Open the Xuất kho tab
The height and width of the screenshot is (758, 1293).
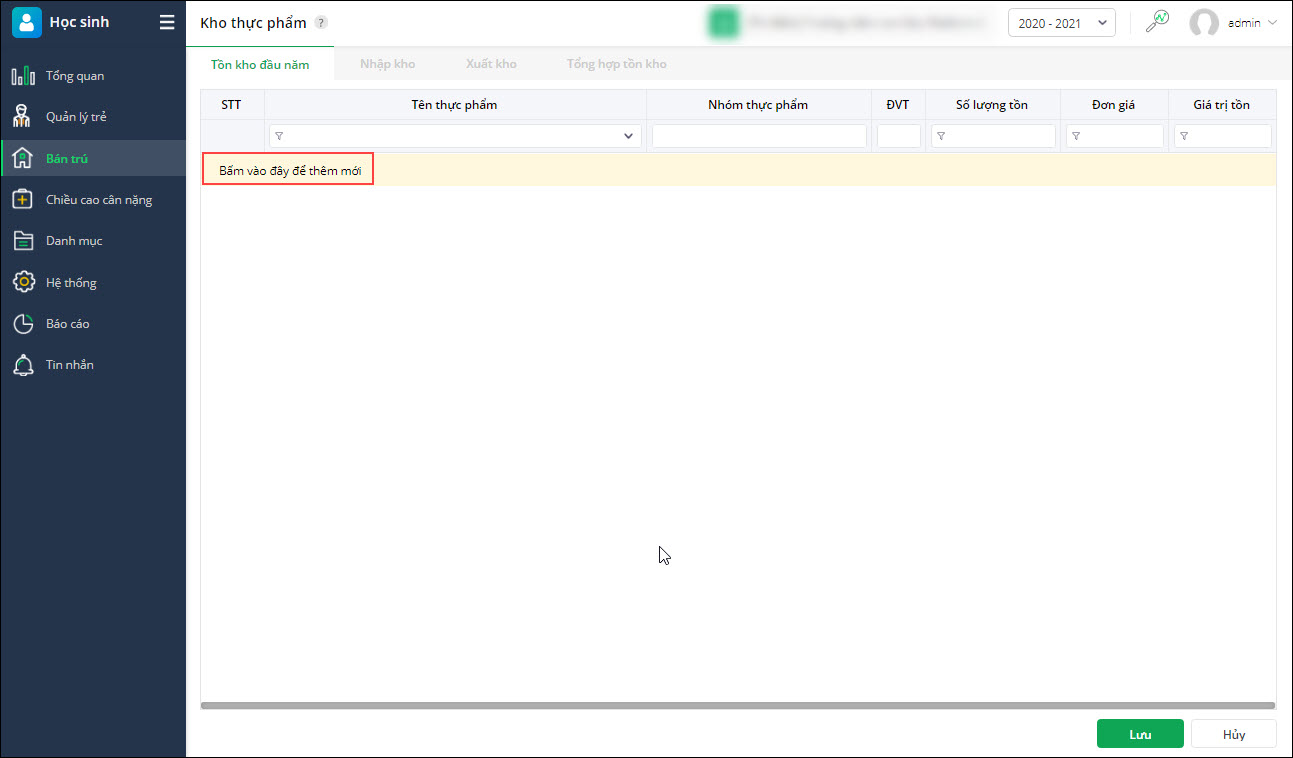coord(491,64)
